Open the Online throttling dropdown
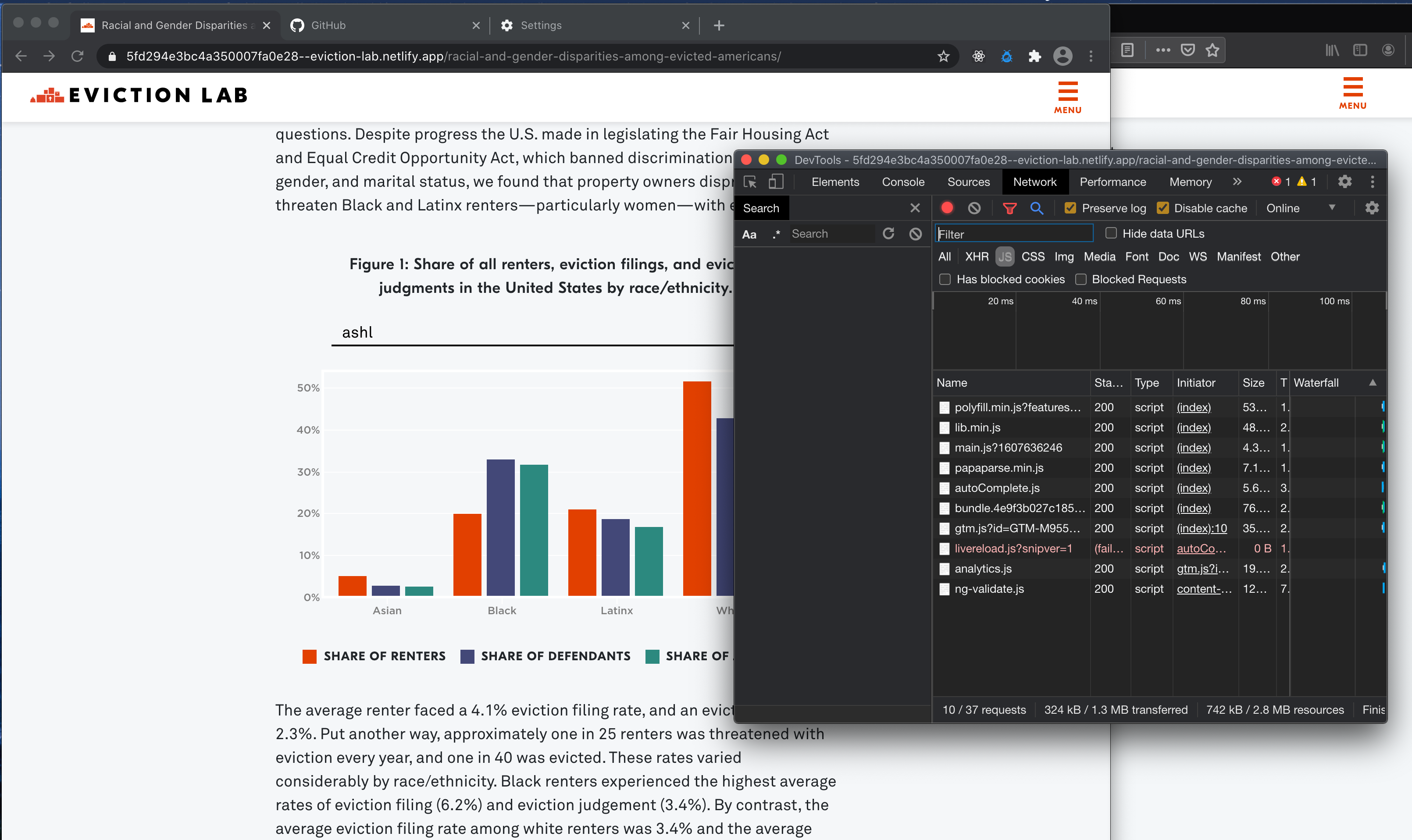This screenshot has width=1412, height=840. pos(1300,208)
